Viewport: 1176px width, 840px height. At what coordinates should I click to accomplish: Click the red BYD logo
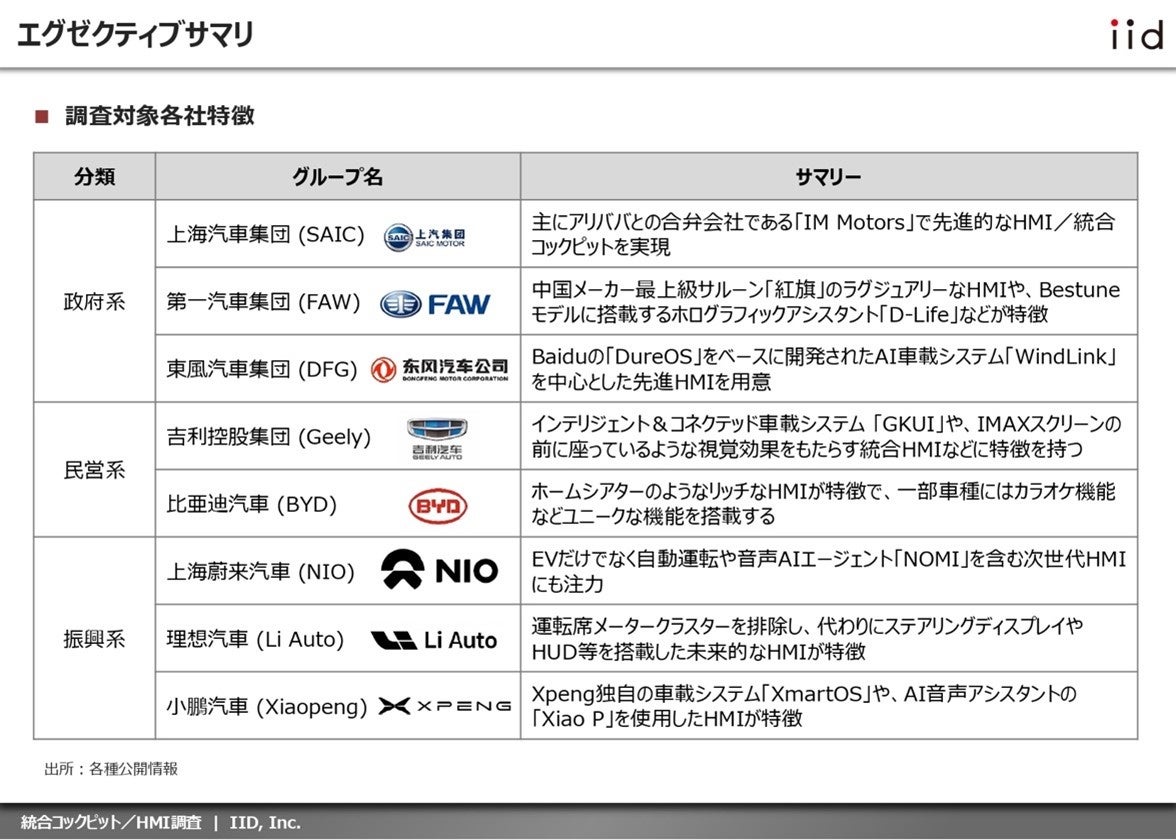(438, 506)
